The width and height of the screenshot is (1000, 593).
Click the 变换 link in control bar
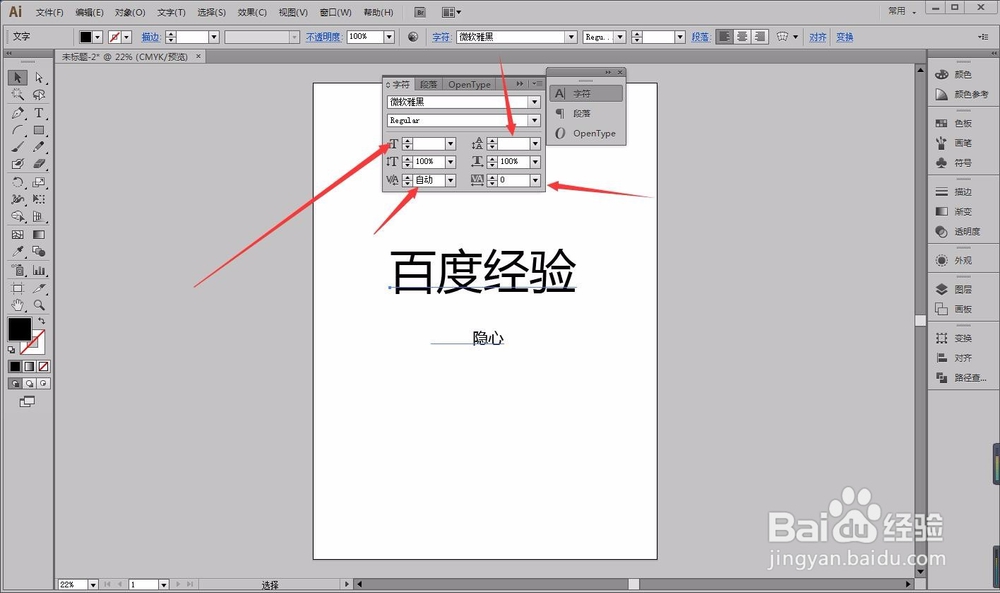click(844, 37)
